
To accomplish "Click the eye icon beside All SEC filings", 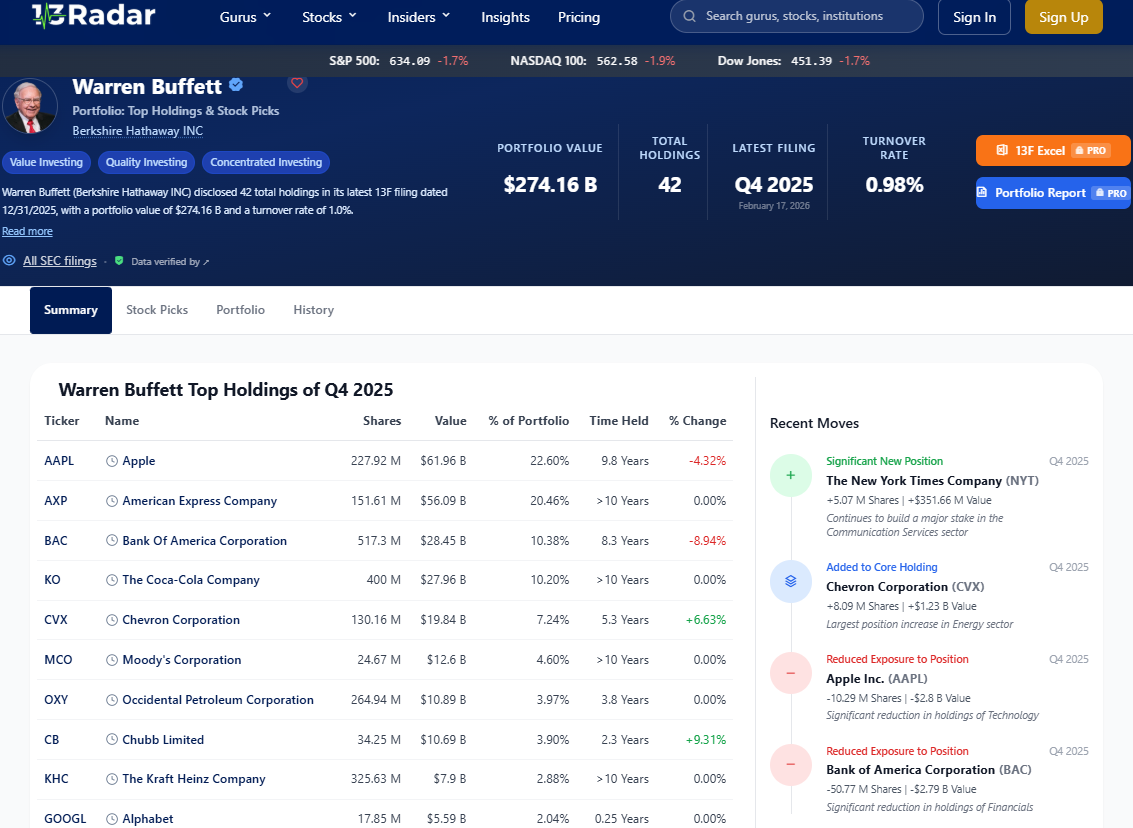I will [x=9, y=260].
